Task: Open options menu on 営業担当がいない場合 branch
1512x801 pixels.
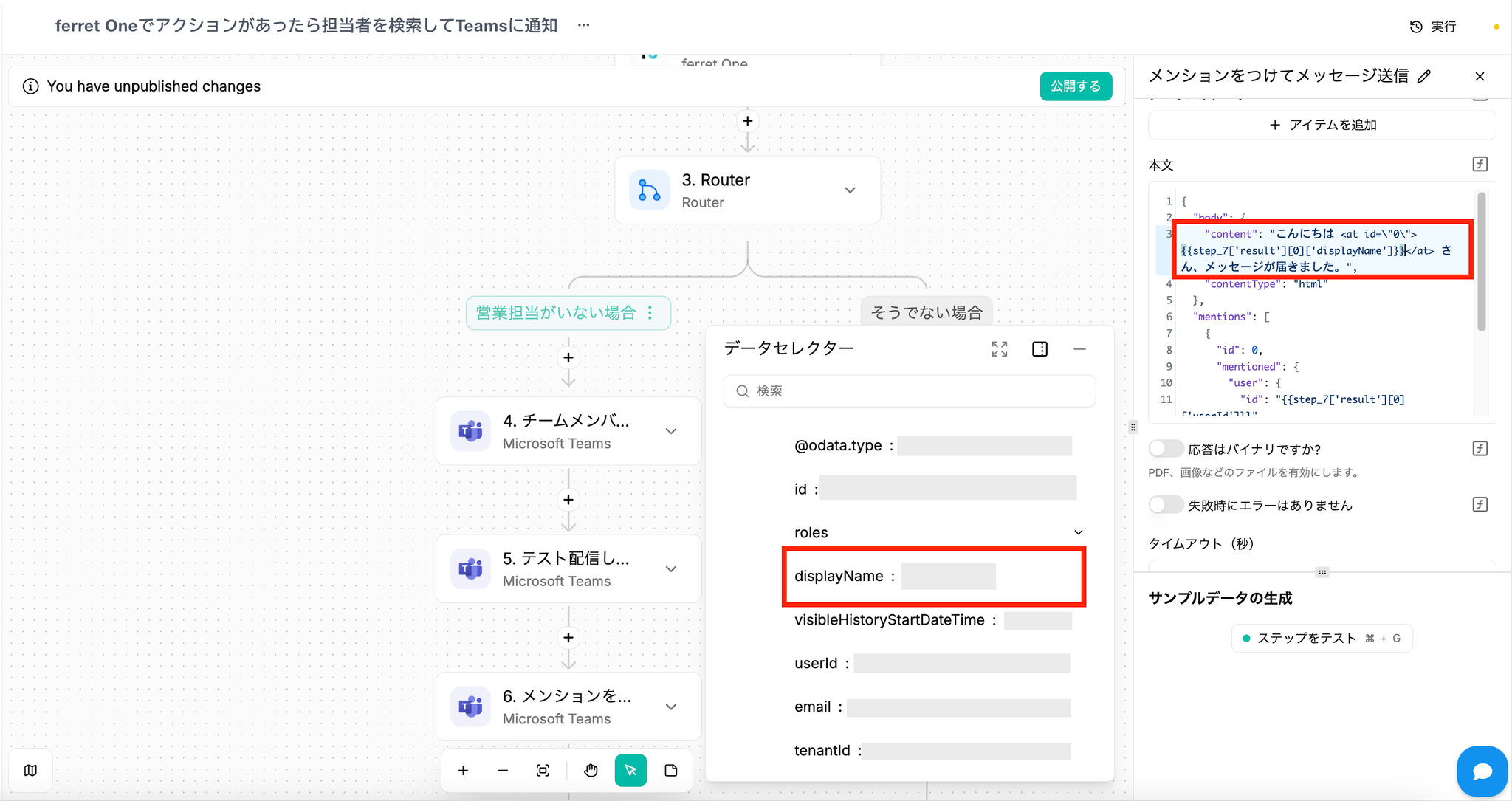Action: tap(650, 313)
